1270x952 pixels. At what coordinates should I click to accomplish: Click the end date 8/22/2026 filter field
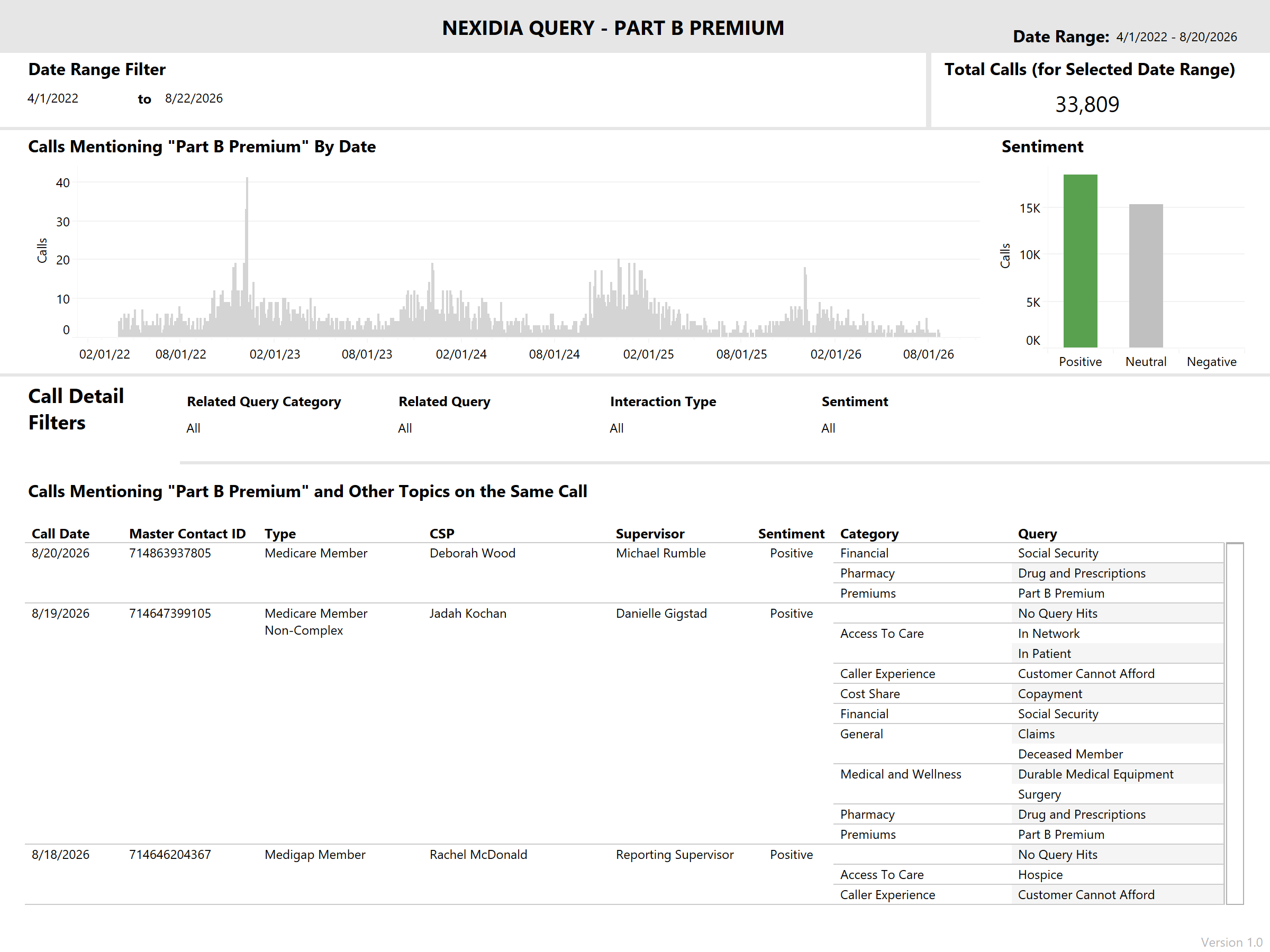point(194,98)
